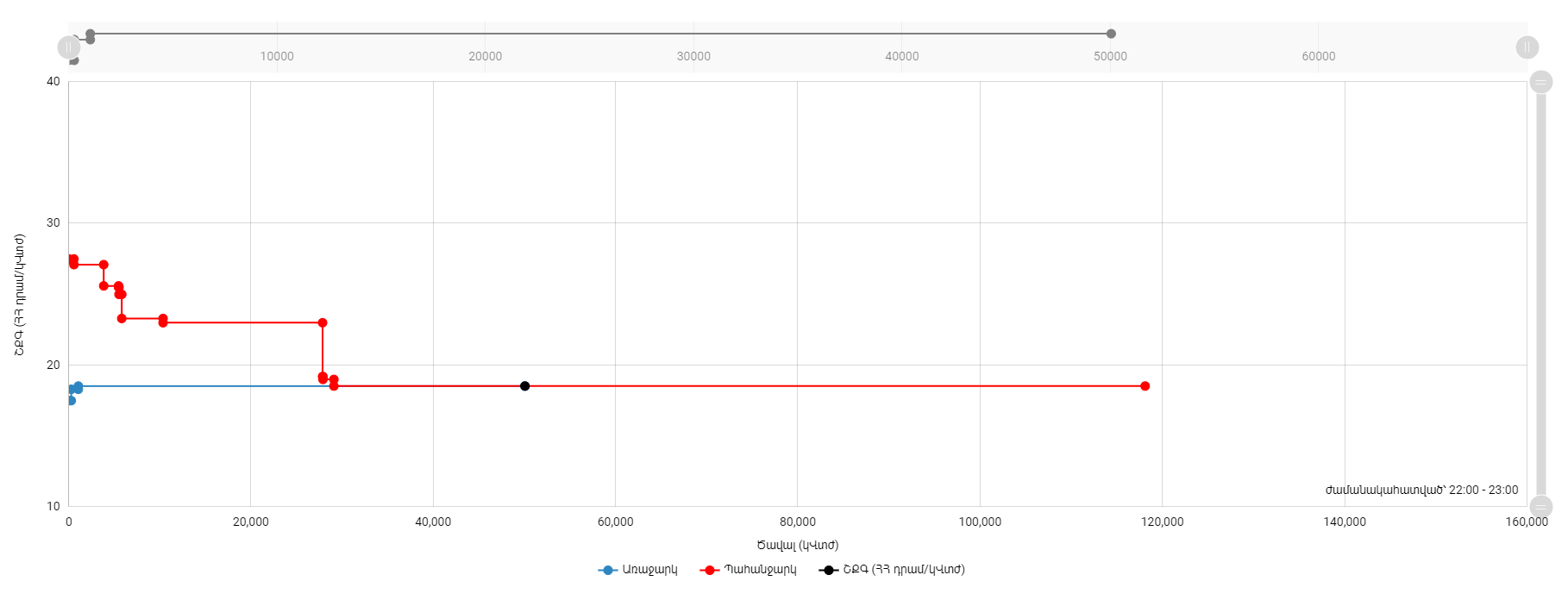Toggle the blue Առաջարկ series in legend
The height and width of the screenshot is (600, 1568).
637,570
